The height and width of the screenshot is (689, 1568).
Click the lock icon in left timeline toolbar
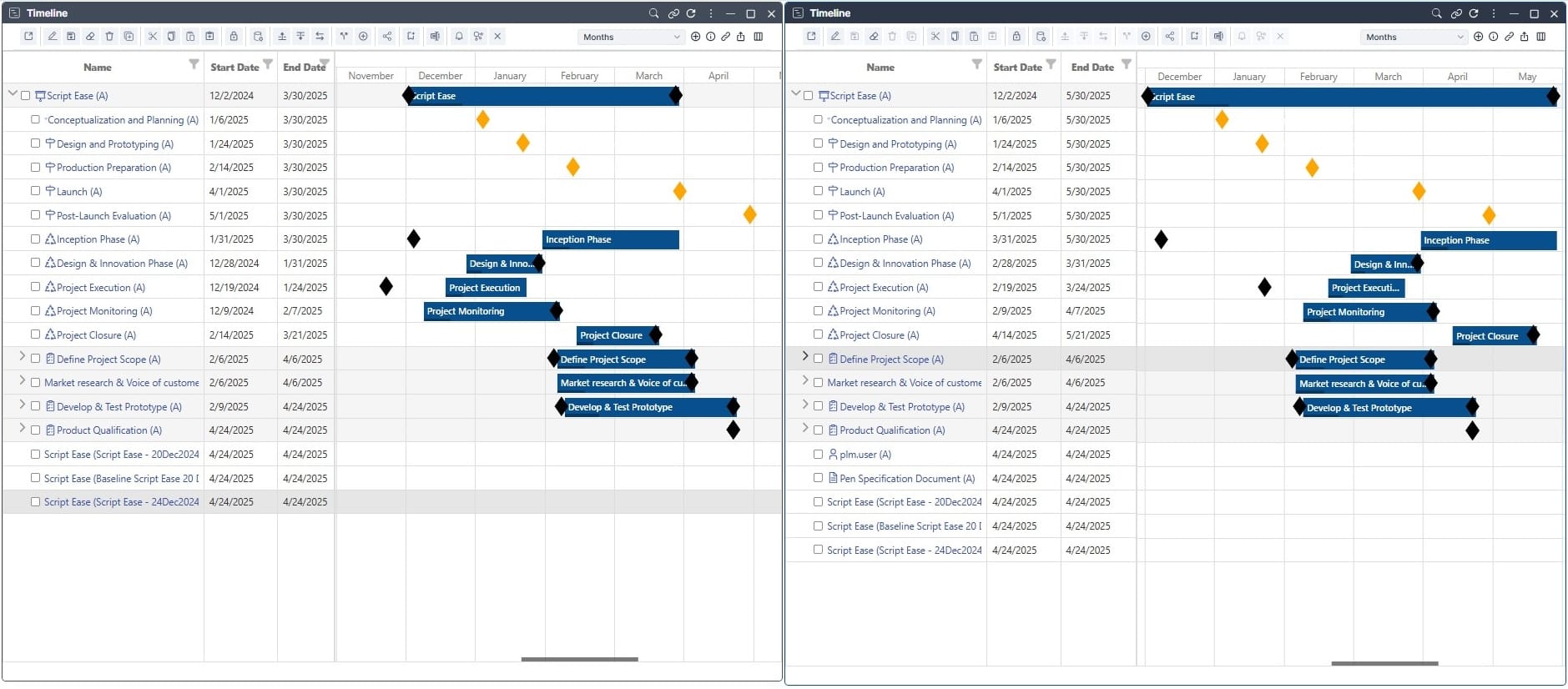234,37
